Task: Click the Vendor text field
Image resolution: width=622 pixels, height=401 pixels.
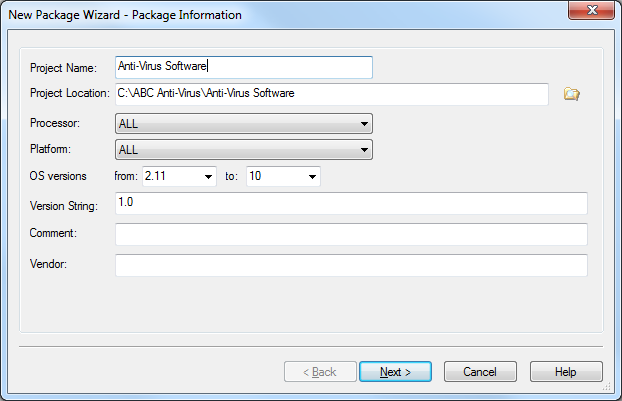Action: coord(351,265)
